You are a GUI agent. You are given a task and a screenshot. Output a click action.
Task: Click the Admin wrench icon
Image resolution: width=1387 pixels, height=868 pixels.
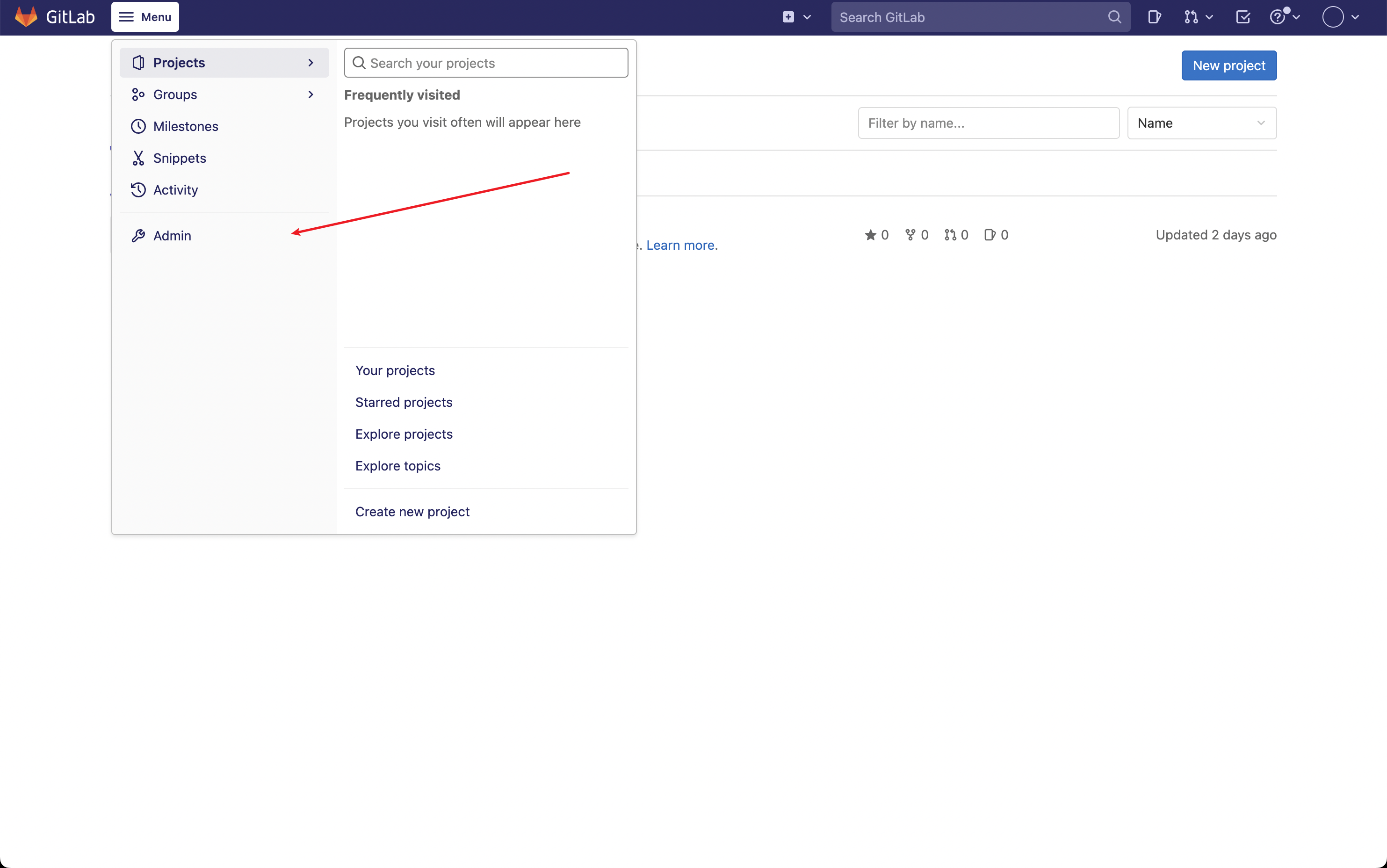pyautogui.click(x=138, y=235)
